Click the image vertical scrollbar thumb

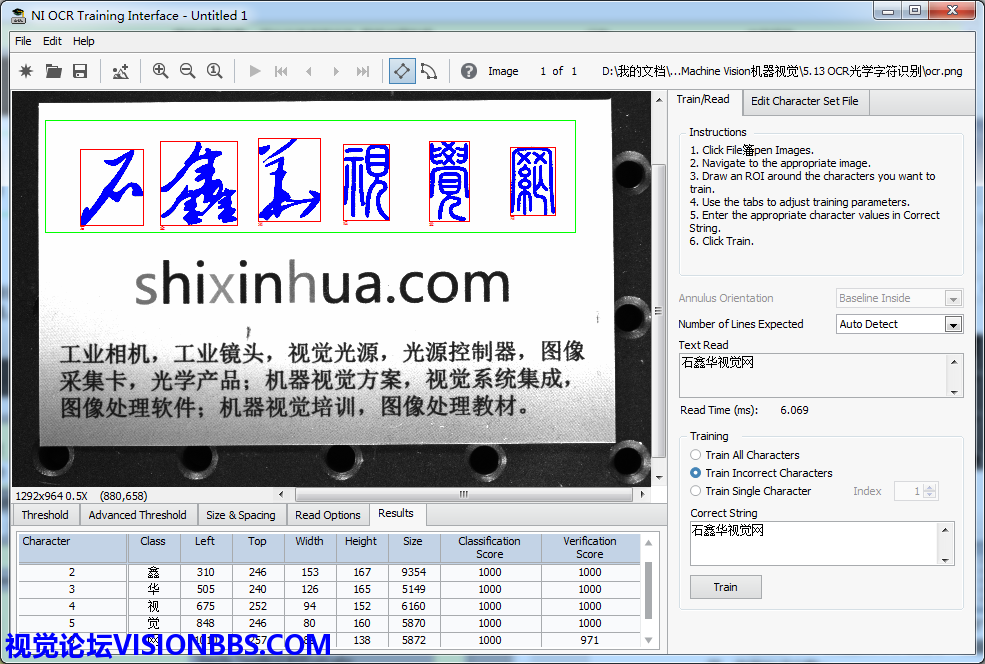point(658,312)
